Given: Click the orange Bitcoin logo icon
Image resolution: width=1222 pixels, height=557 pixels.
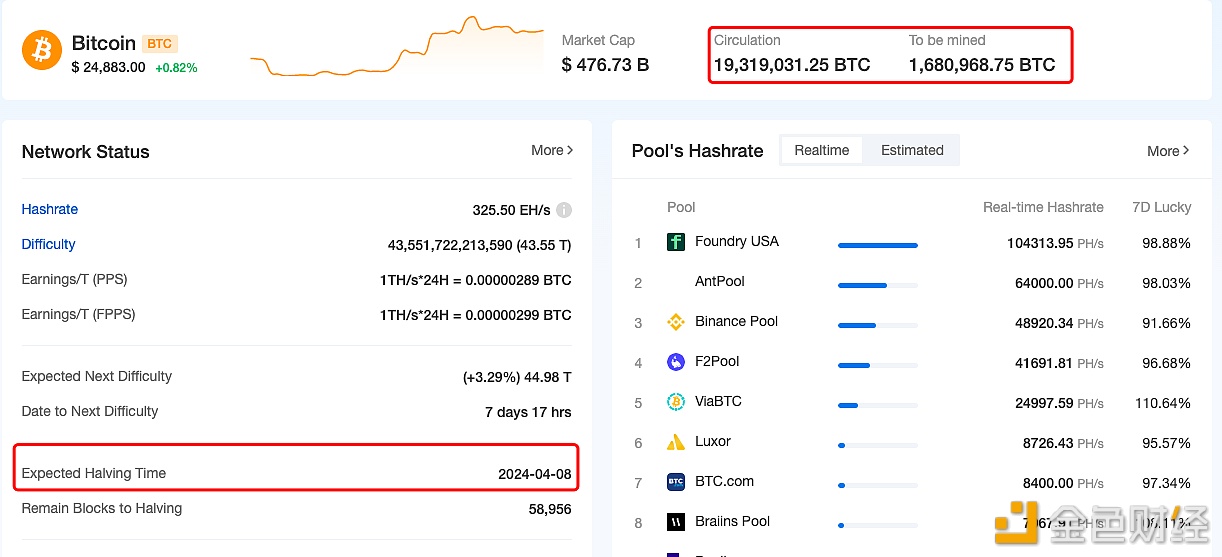Looking at the screenshot, I should point(42,50).
